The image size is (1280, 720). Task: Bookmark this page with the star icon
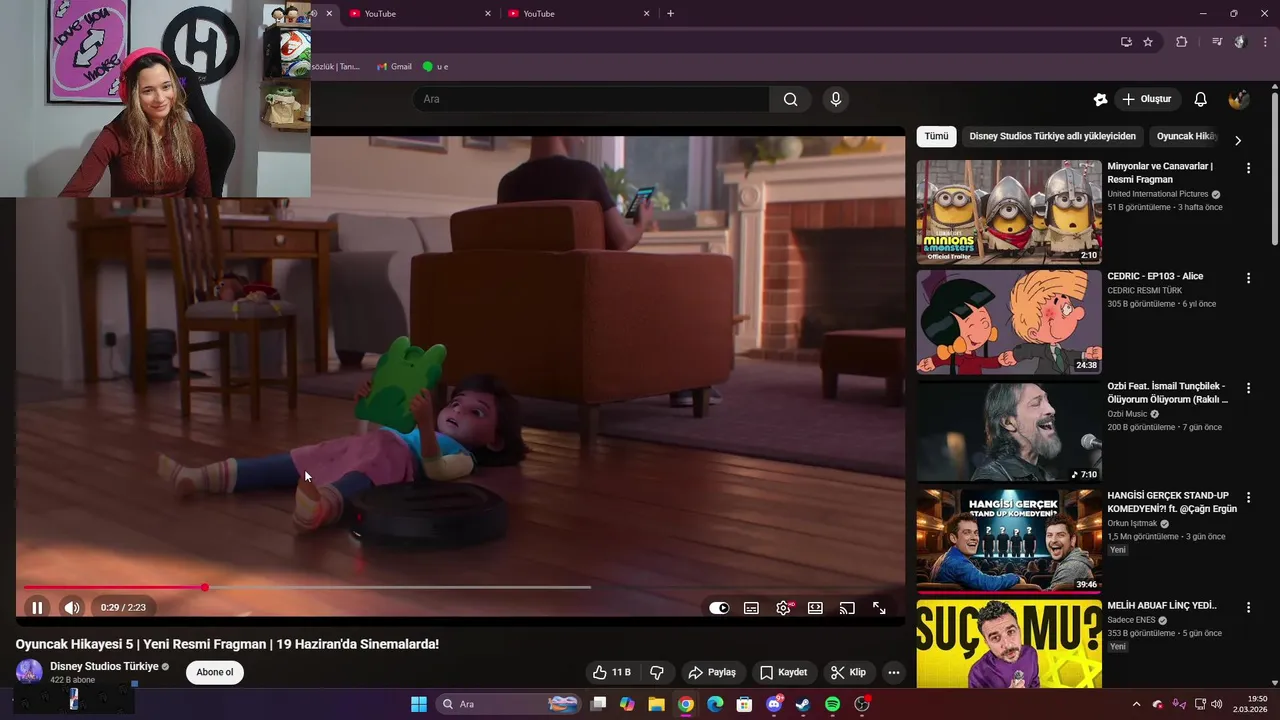pyautogui.click(x=1148, y=42)
